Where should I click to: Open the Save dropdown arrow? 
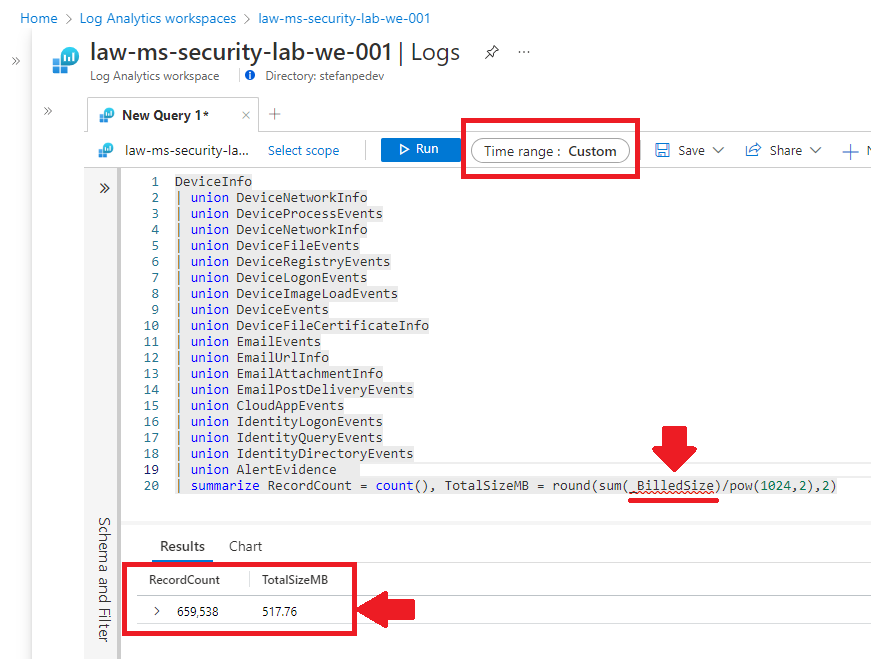pyautogui.click(x=718, y=150)
